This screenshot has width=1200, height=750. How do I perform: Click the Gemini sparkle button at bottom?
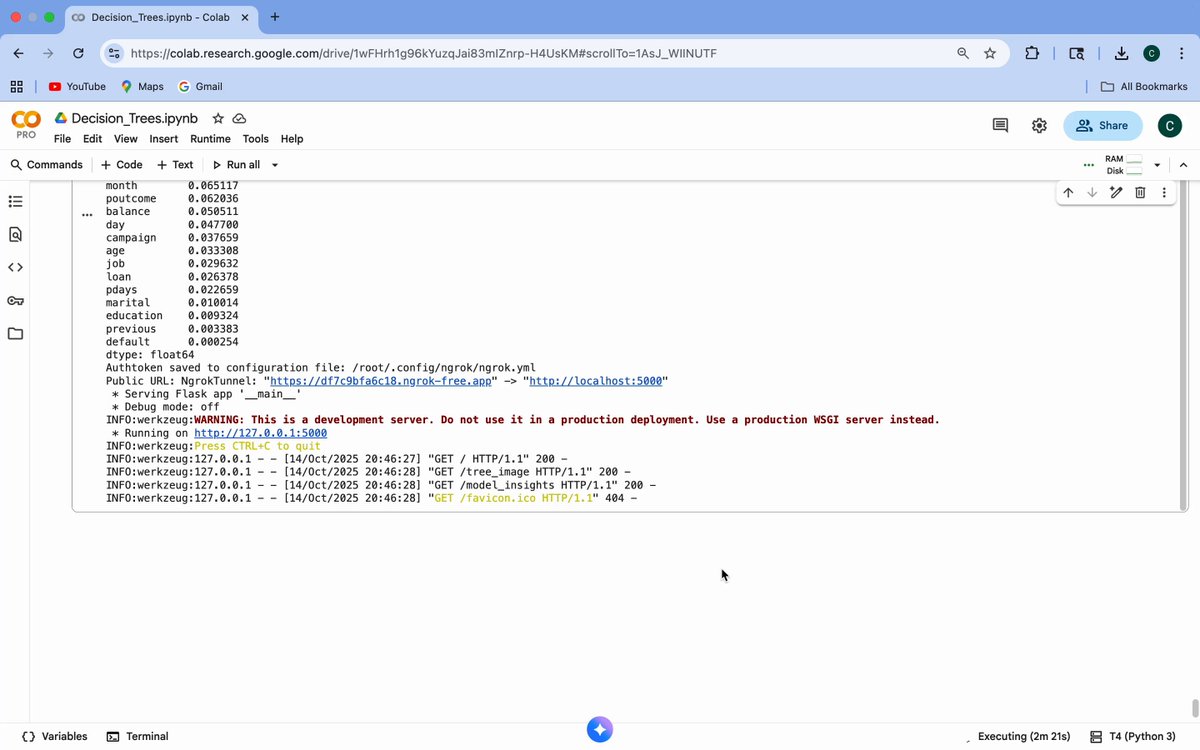point(600,730)
